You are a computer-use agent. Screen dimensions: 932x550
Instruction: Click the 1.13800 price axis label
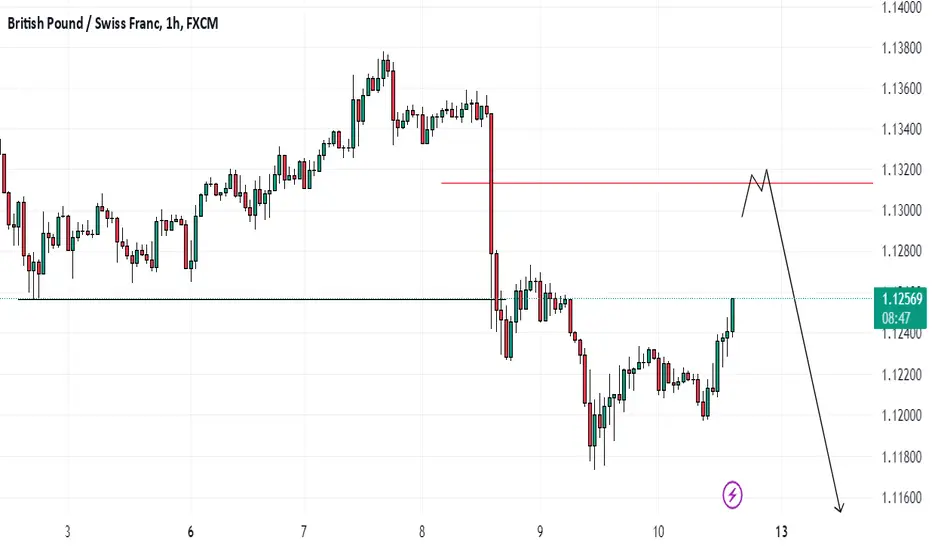(902, 48)
